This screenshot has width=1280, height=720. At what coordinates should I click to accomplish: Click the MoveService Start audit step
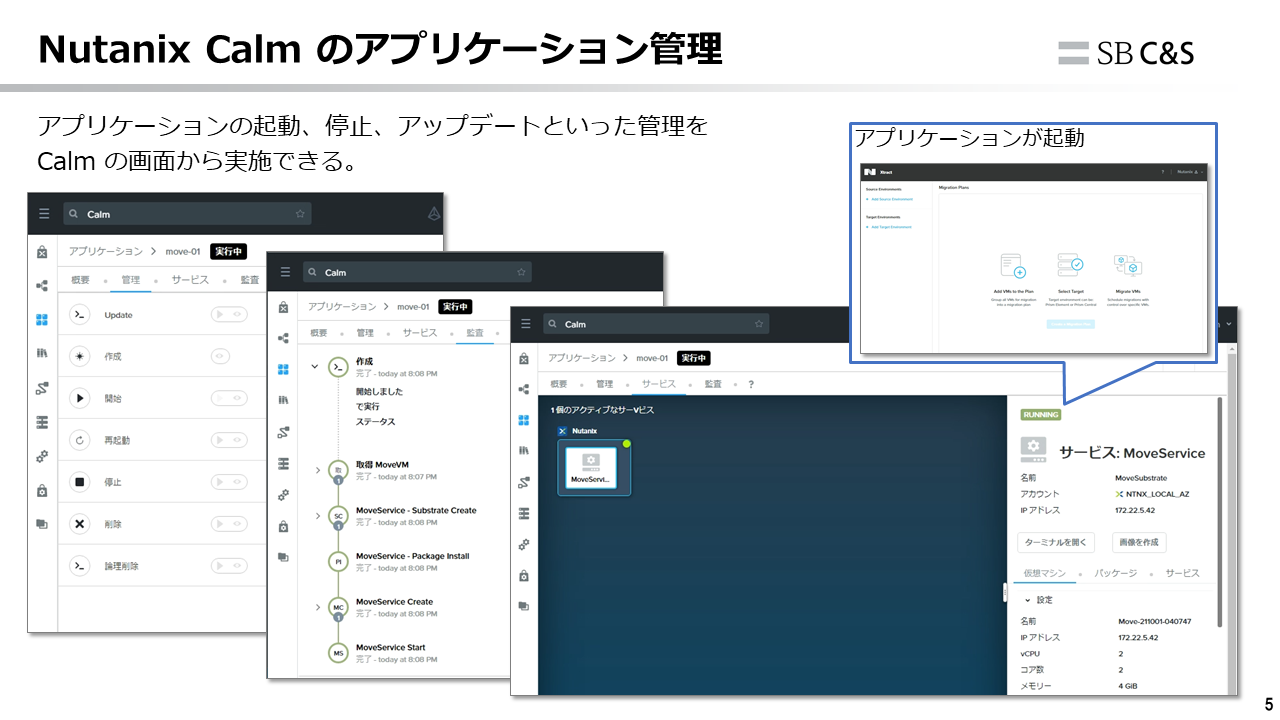(390, 647)
